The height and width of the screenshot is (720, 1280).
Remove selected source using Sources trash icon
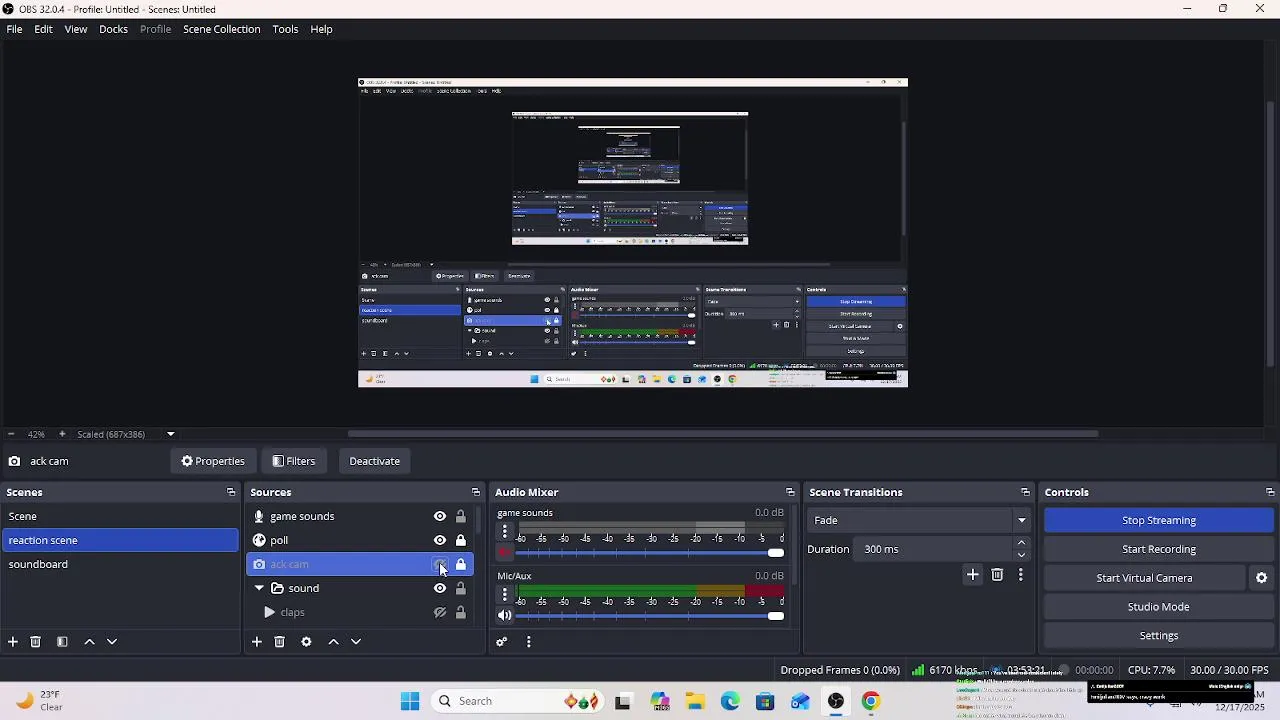(x=280, y=642)
